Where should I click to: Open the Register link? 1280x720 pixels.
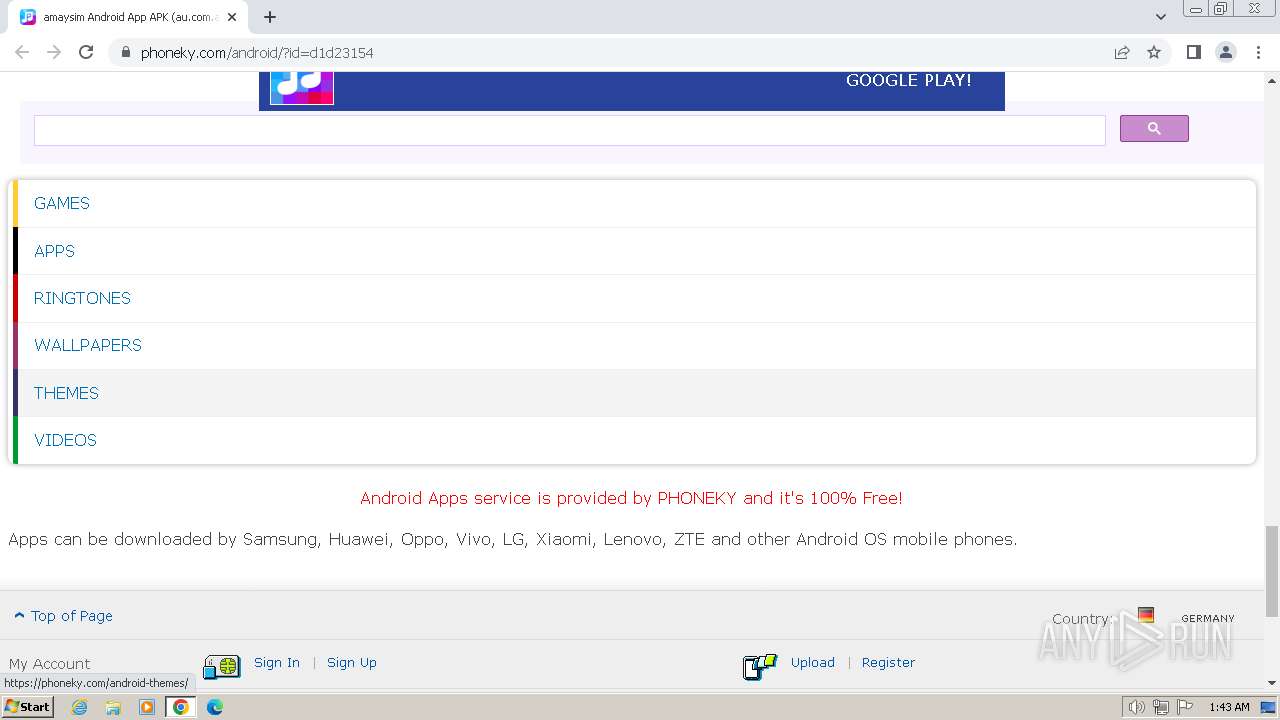pos(888,662)
